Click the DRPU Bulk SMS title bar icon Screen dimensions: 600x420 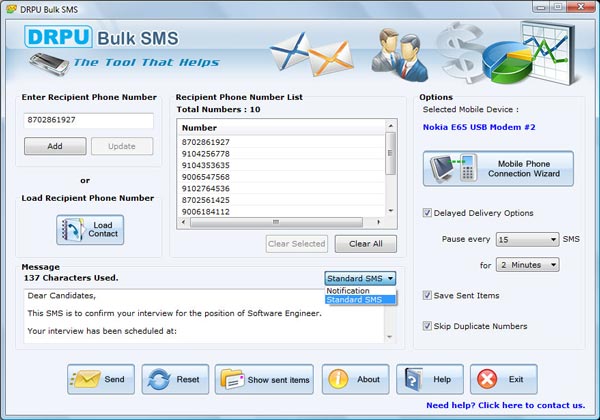tap(11, 8)
